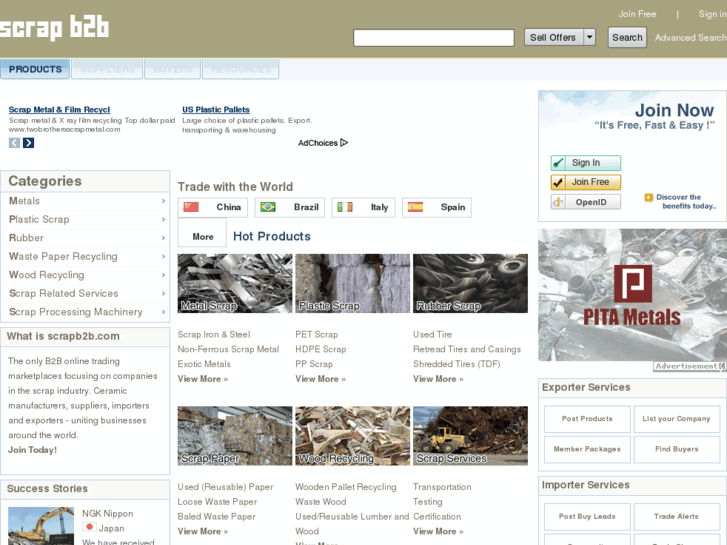Click the key icon beside Sign In
The width and height of the screenshot is (727, 545).
(x=558, y=163)
